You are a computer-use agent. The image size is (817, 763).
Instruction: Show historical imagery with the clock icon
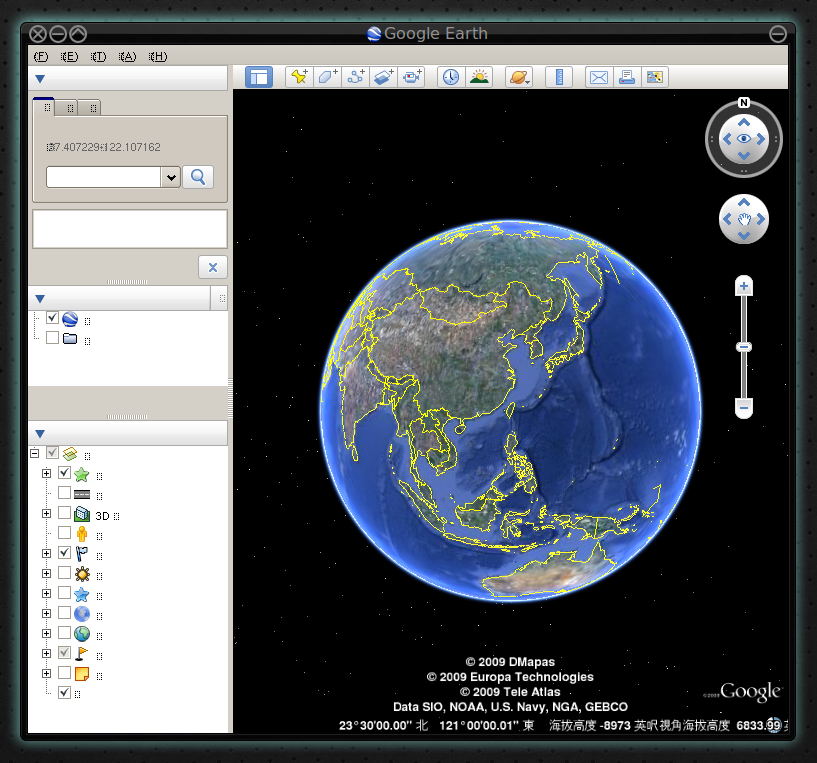tap(451, 77)
